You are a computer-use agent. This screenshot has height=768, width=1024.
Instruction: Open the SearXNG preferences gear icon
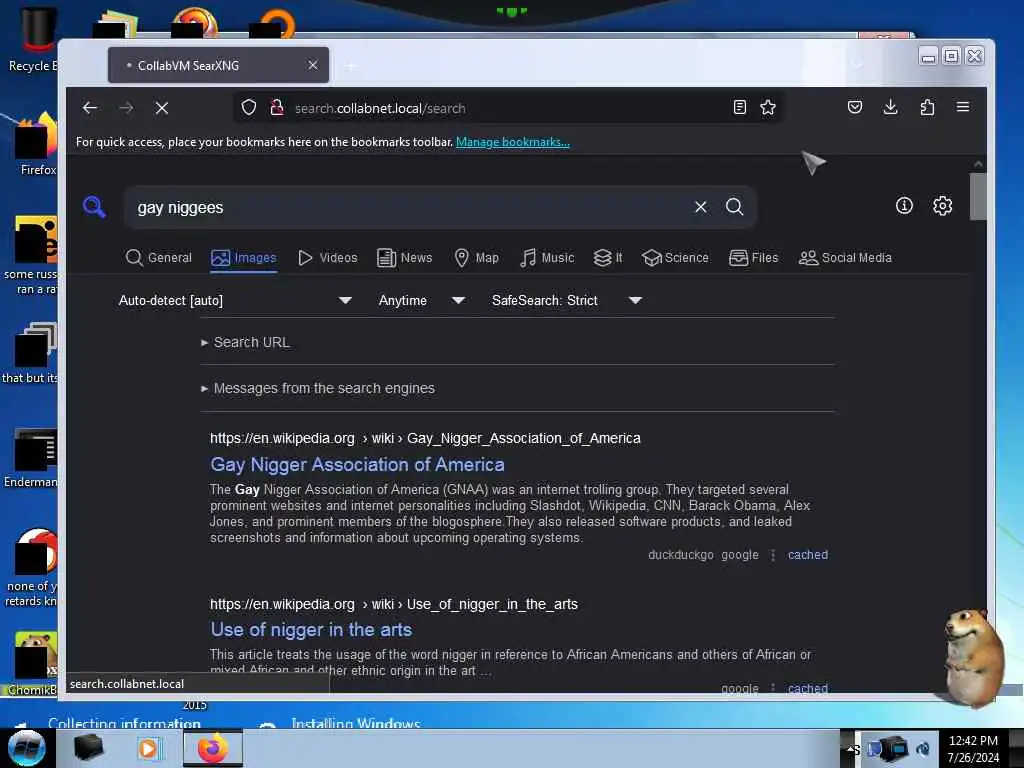[942, 206]
